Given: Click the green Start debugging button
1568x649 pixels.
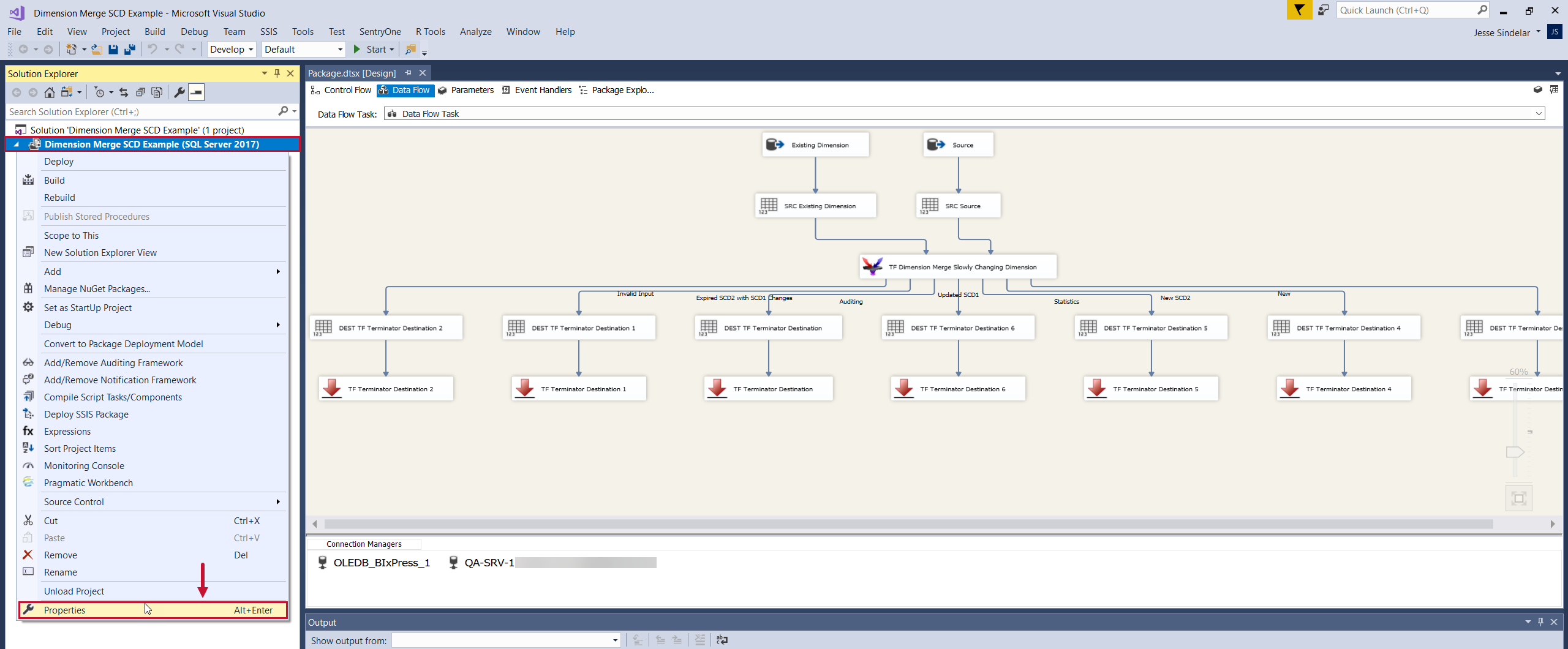Looking at the screenshot, I should 357,49.
